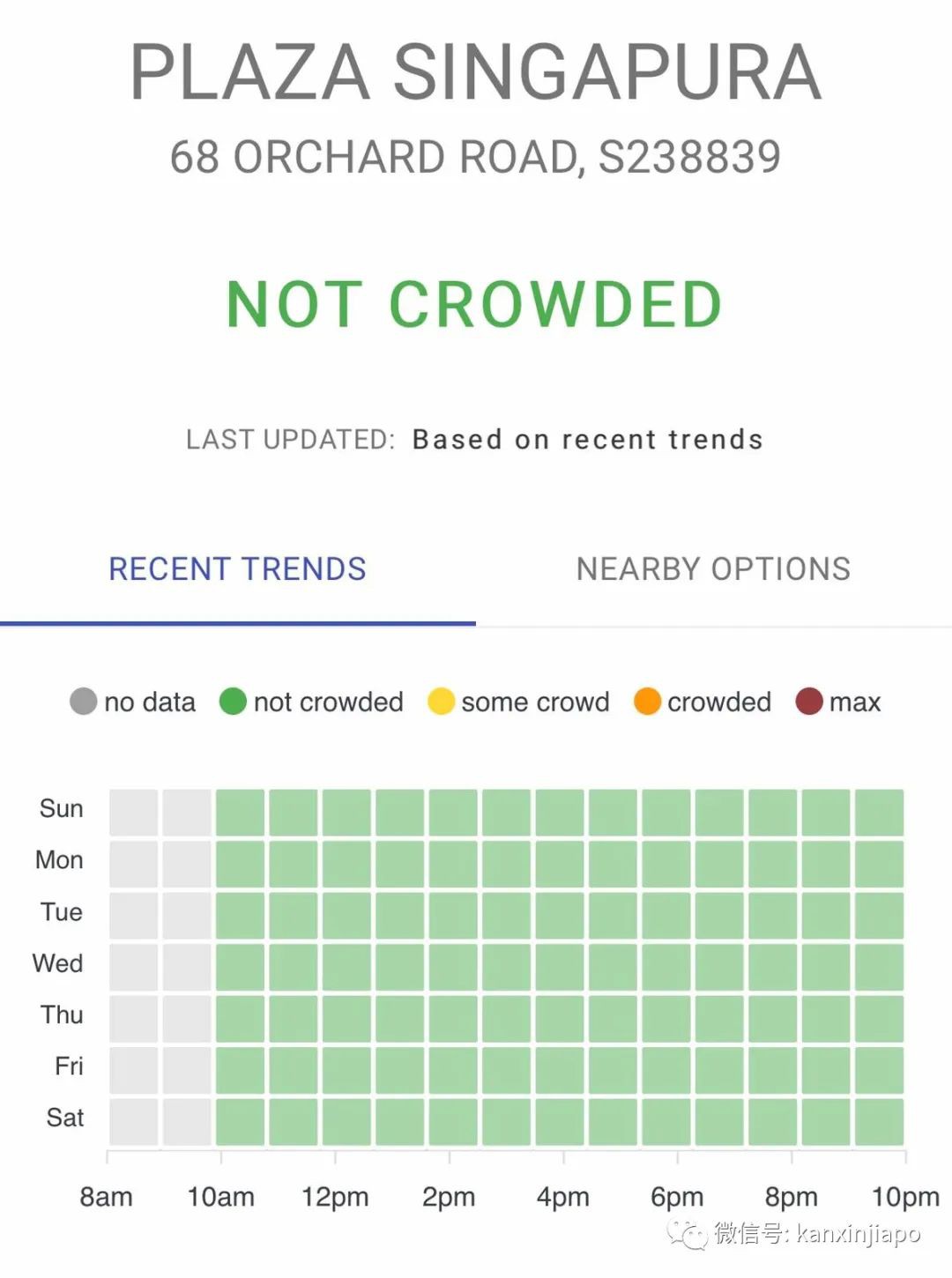952x1278 pixels.
Task: Click the orange crowded legend dot
Action: (647, 702)
